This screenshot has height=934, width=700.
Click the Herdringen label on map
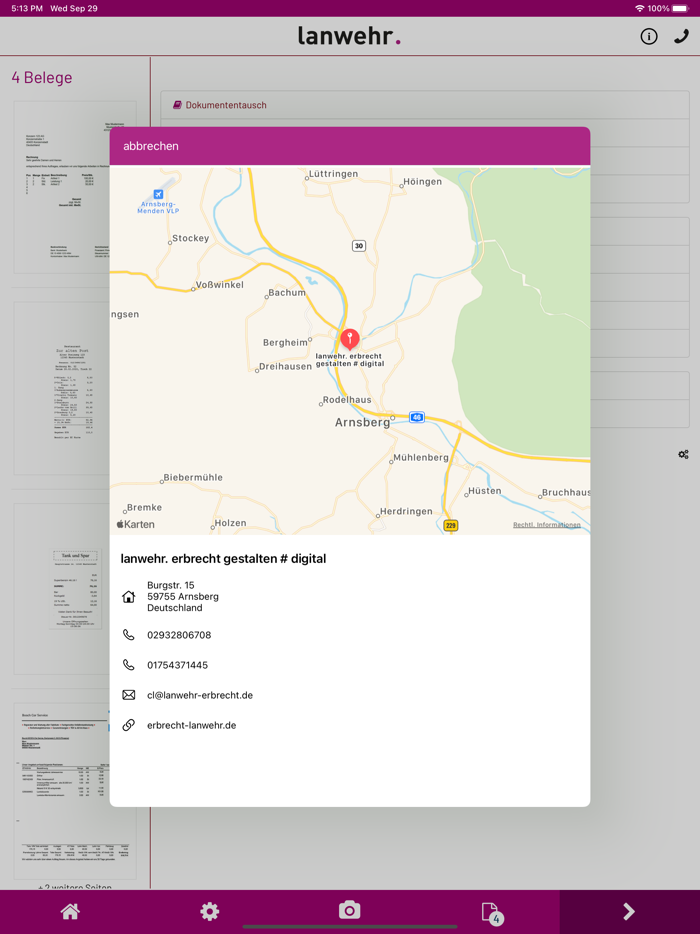(x=406, y=511)
